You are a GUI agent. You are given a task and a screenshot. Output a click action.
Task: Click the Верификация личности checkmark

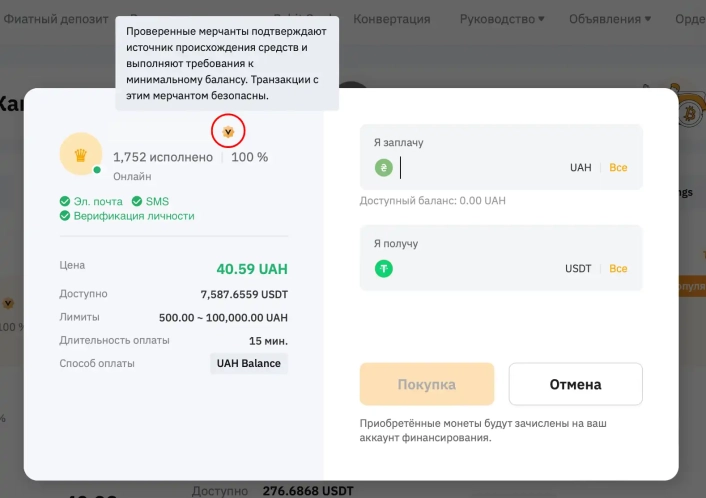[x=65, y=216]
